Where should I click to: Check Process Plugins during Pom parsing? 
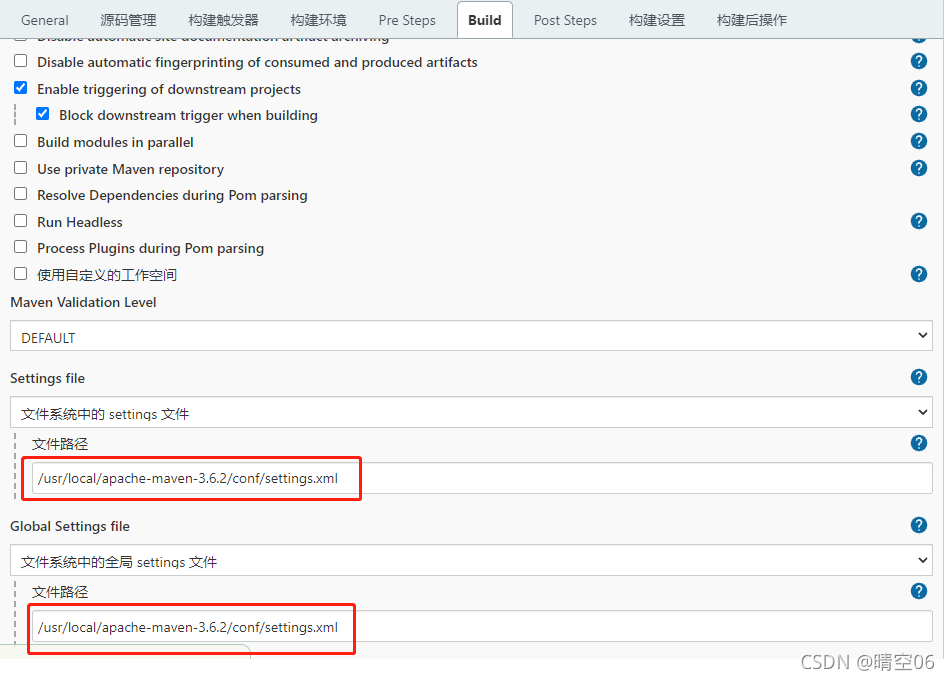(21, 247)
